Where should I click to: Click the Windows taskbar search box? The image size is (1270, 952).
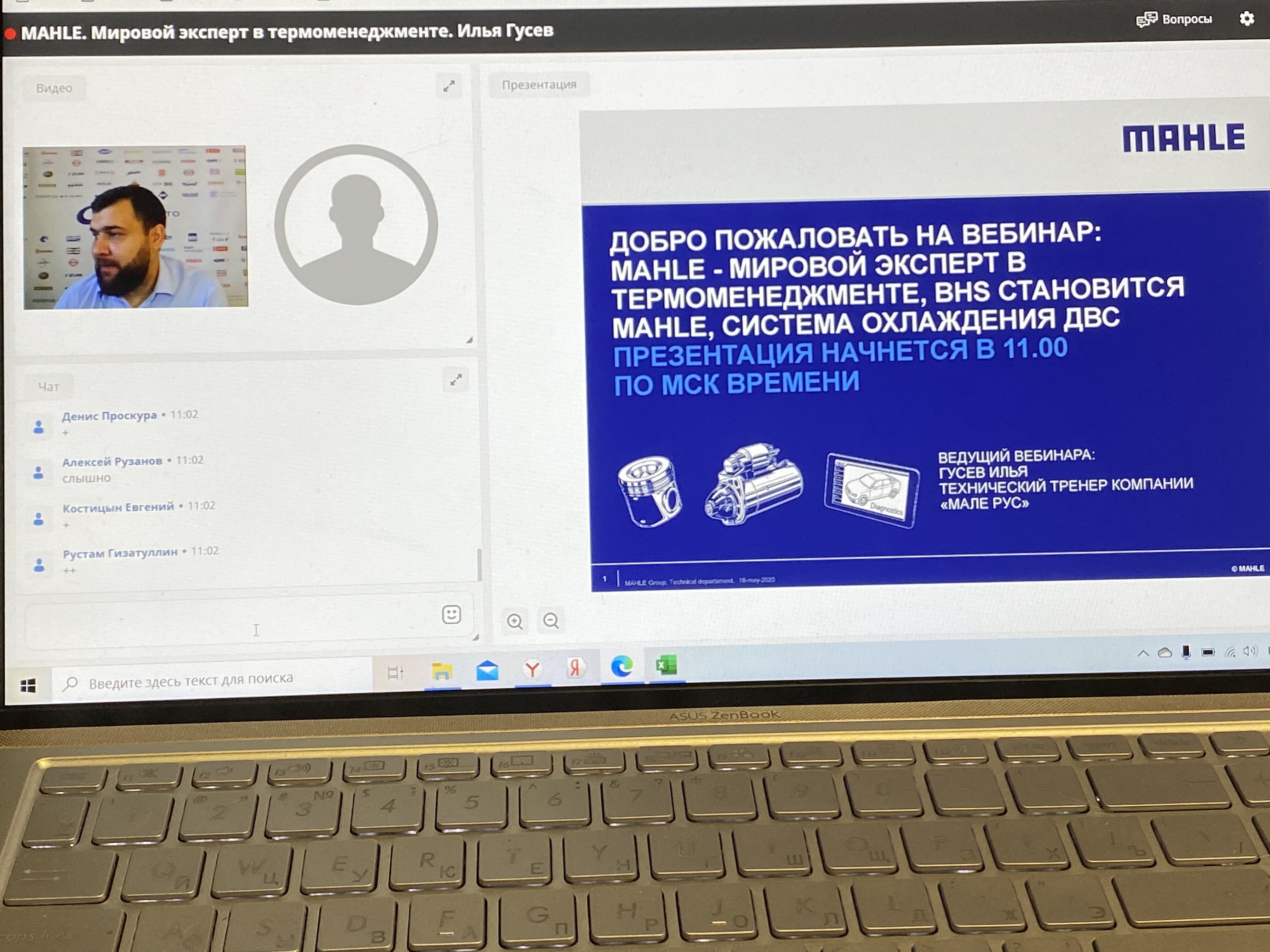(x=212, y=681)
